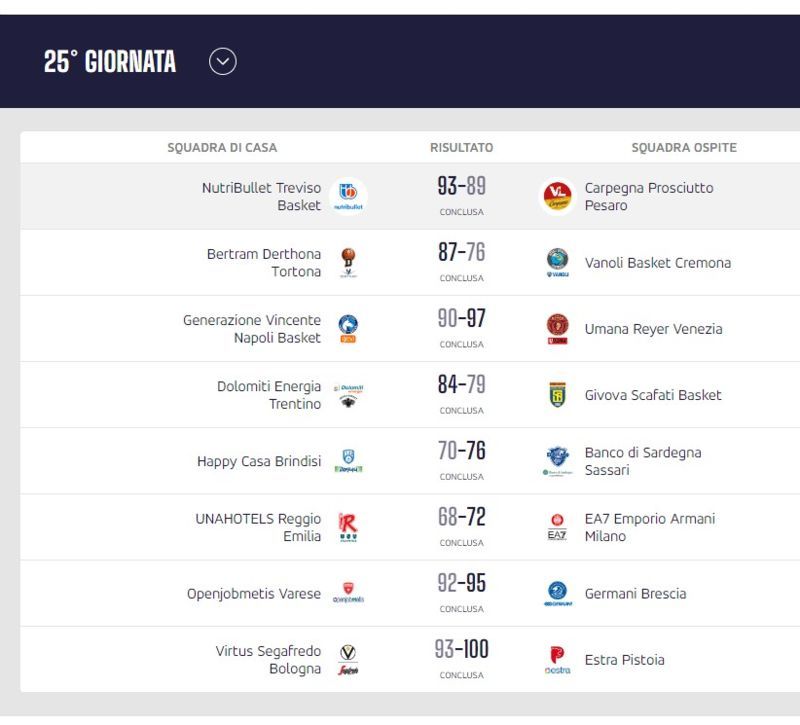Click the Bertram Derthona Tortona logo

[x=348, y=263]
